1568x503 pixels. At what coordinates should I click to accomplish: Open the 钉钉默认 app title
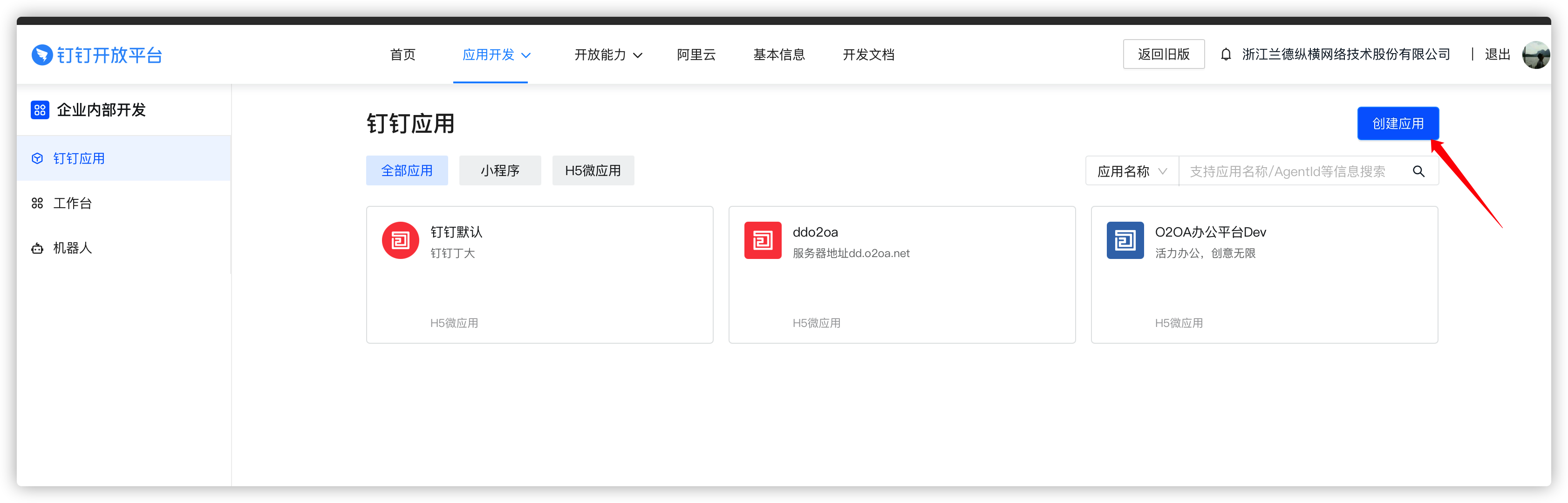[x=456, y=232]
